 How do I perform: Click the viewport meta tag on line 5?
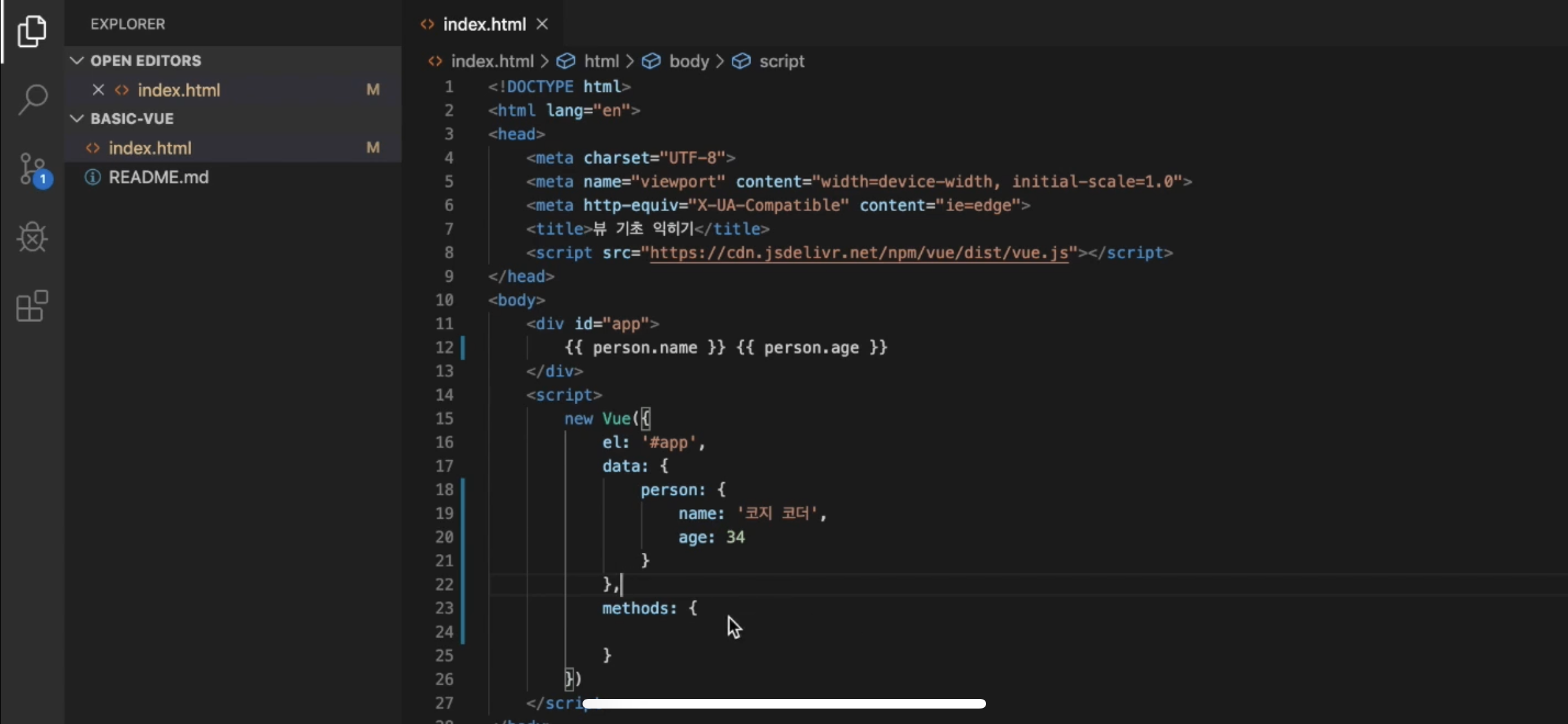859,182
